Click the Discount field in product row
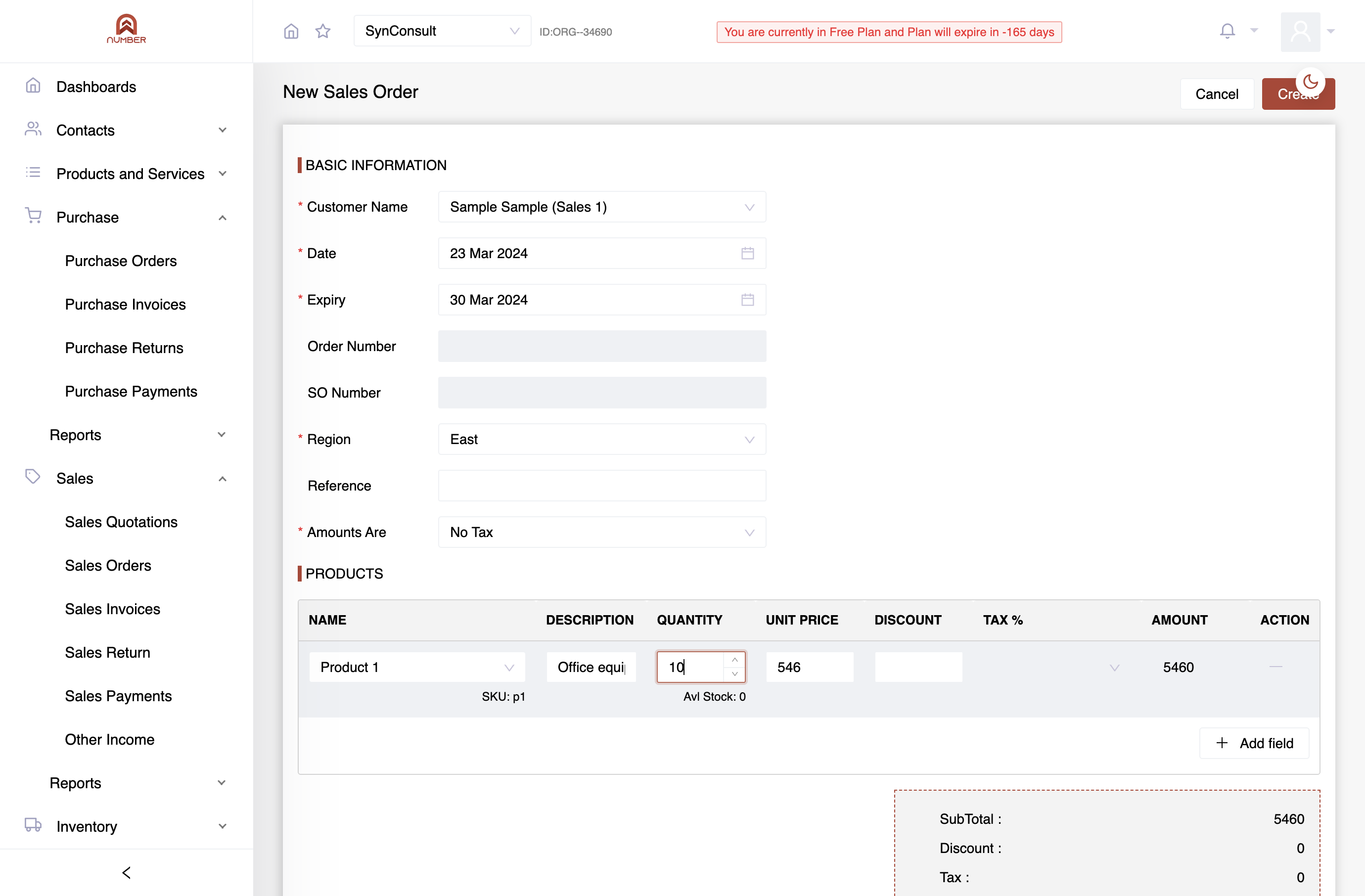Screen dimensions: 1365x896 pos(918,667)
